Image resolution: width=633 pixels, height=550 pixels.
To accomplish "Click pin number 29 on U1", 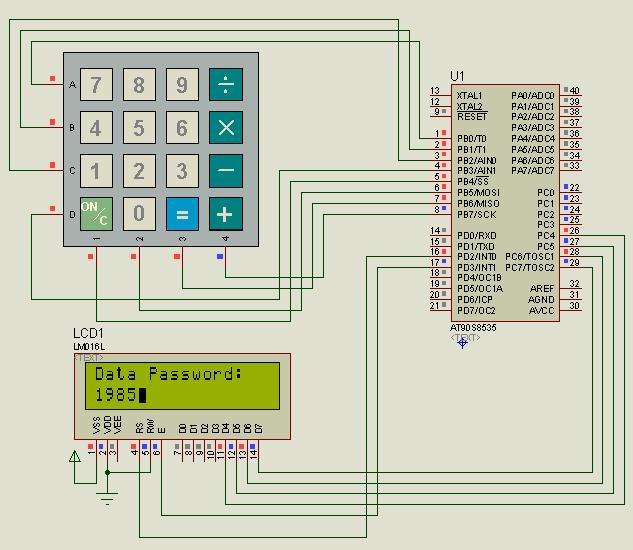I will (x=574, y=262).
